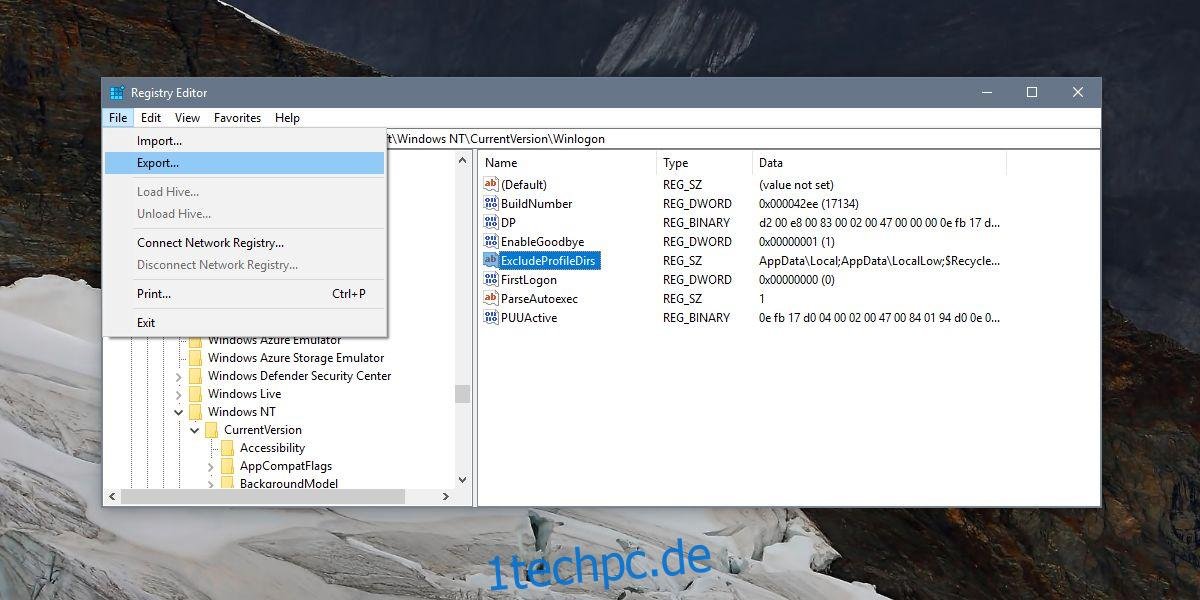This screenshot has height=600, width=1200.
Task: Collapse the CurrentVersion key
Action: click(195, 430)
